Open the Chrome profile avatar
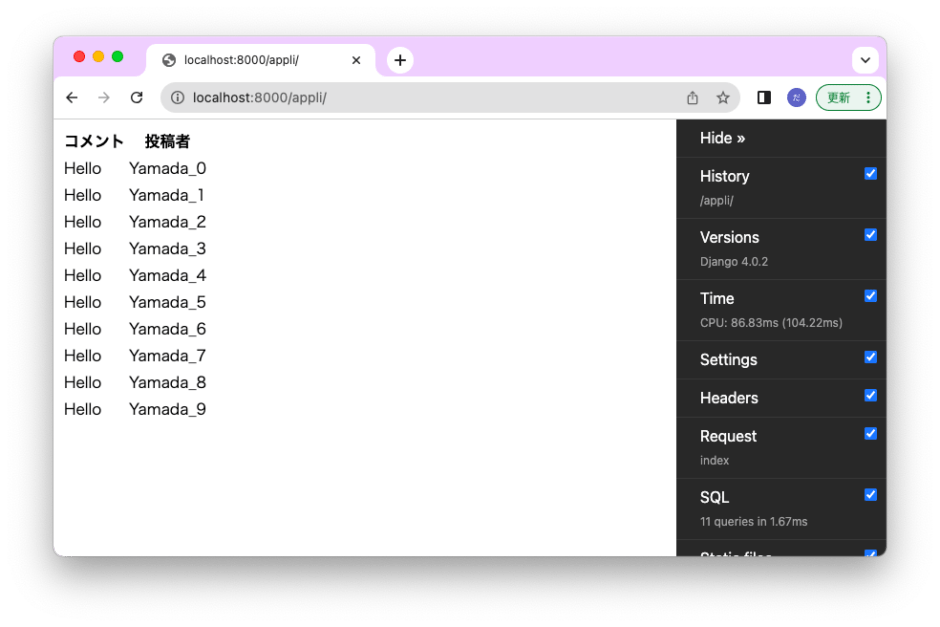940x627 pixels. 796,97
